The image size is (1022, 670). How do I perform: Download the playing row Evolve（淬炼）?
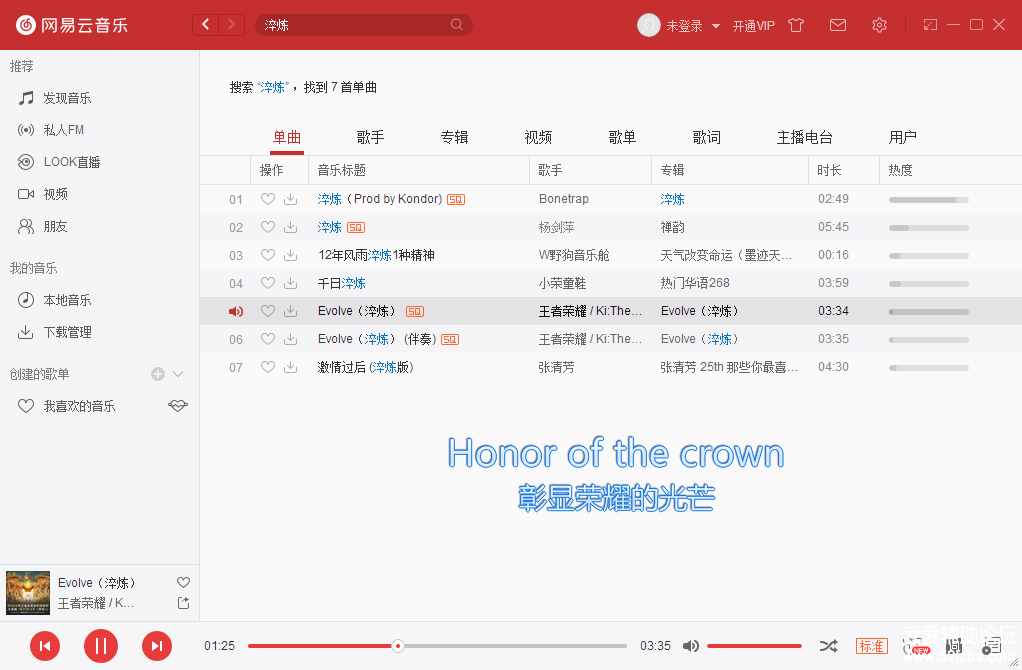tap(291, 312)
